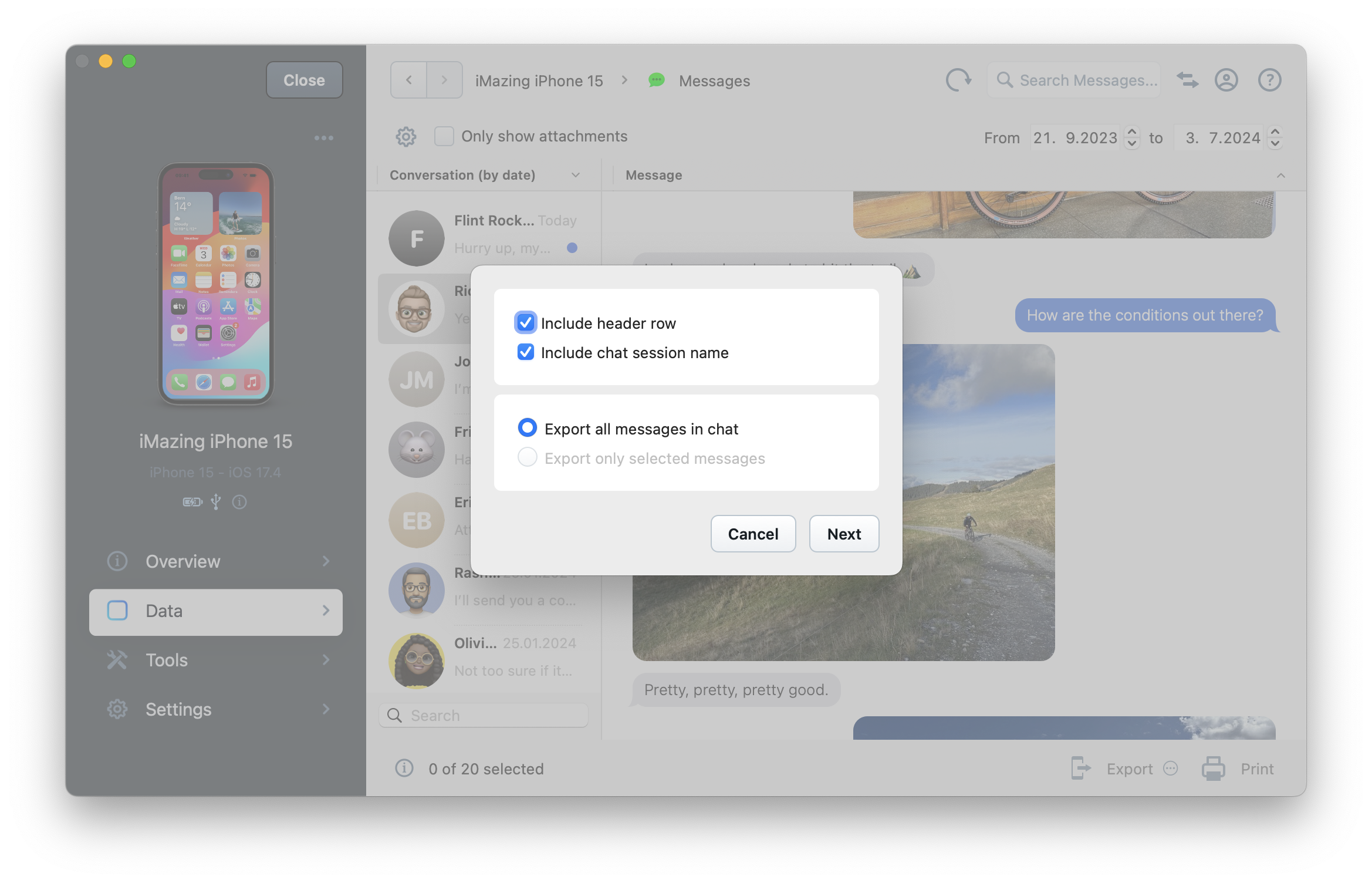Open the messages view gear settings
The image size is (1372, 883).
tap(405, 137)
